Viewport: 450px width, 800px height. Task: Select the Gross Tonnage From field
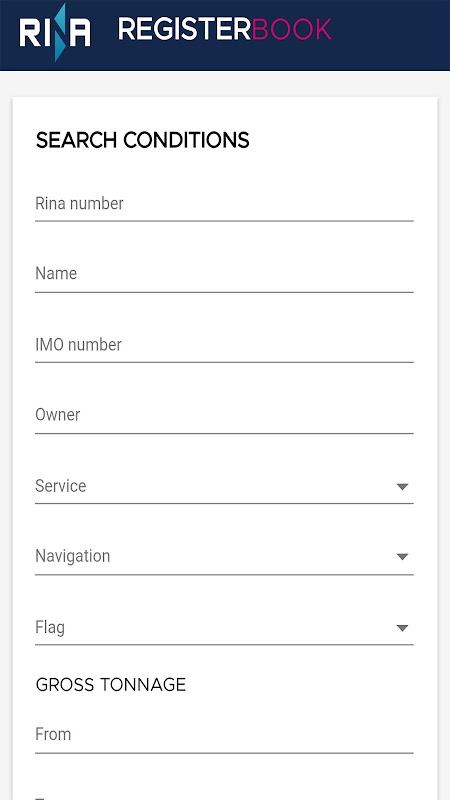[x=224, y=736]
